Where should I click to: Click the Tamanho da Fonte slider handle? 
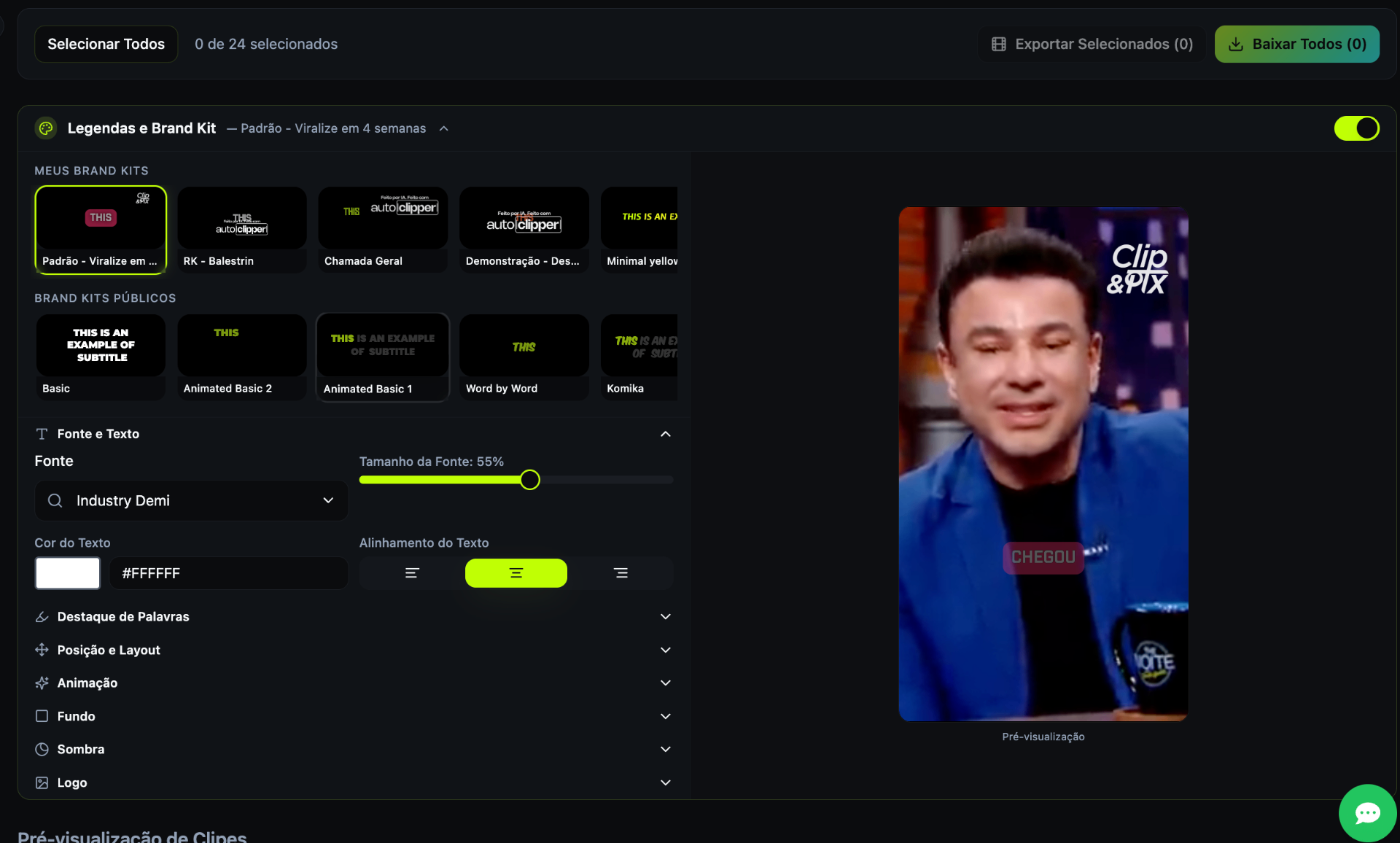point(530,480)
